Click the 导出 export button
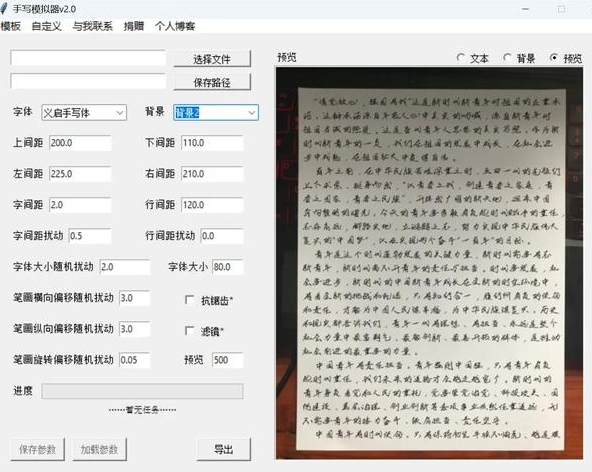This screenshot has height=472, width=592. 224,449
